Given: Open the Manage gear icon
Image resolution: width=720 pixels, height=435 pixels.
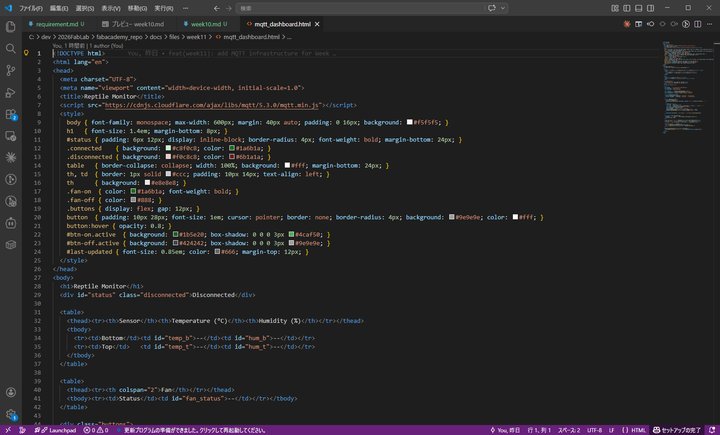Looking at the screenshot, I should coord(11,414).
